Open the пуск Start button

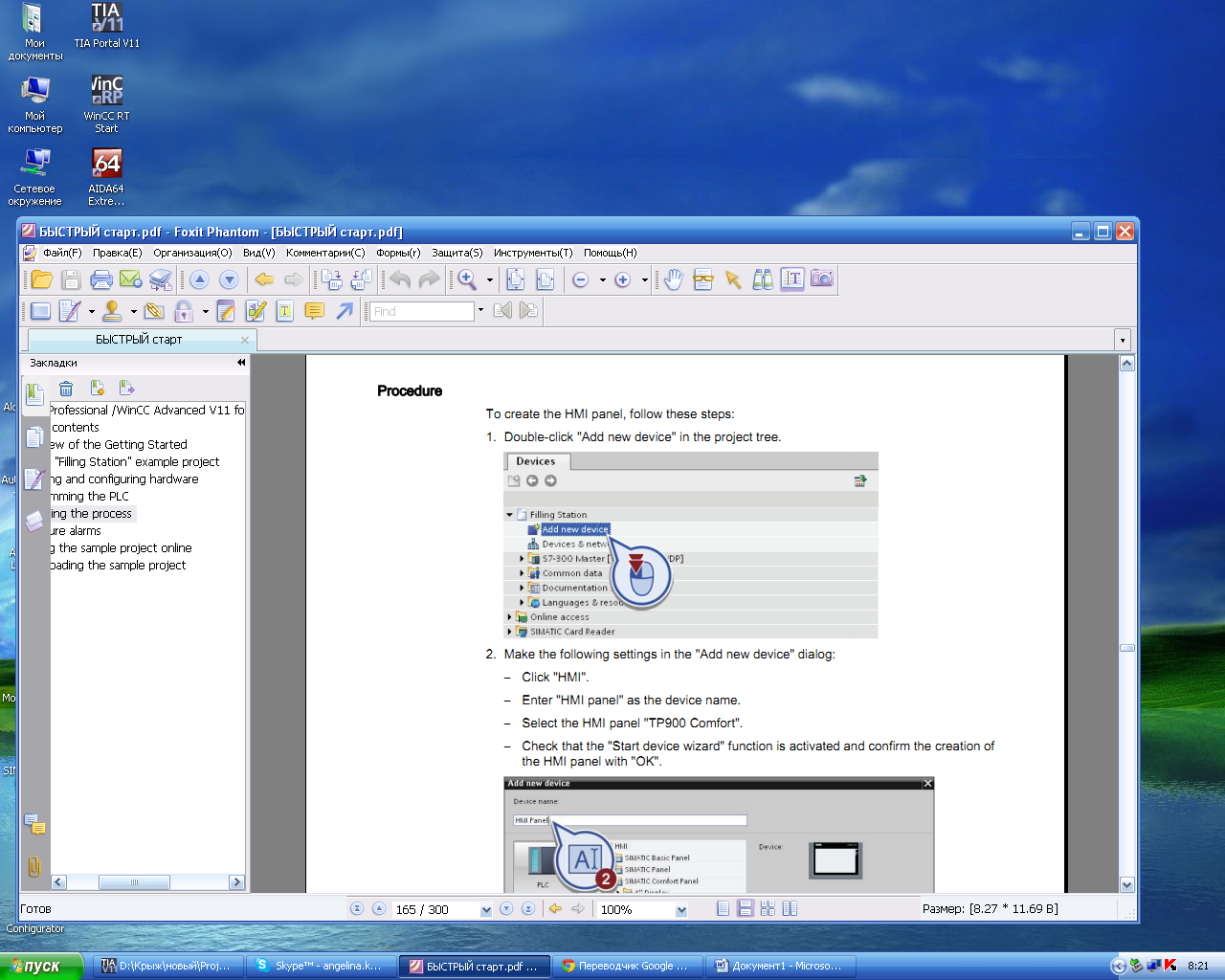(42, 966)
